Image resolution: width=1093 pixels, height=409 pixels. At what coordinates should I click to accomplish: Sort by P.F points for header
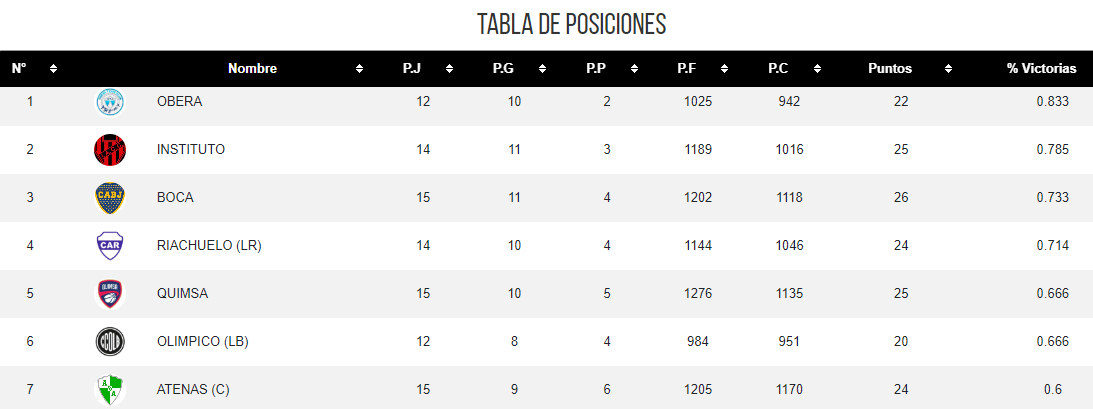687,69
